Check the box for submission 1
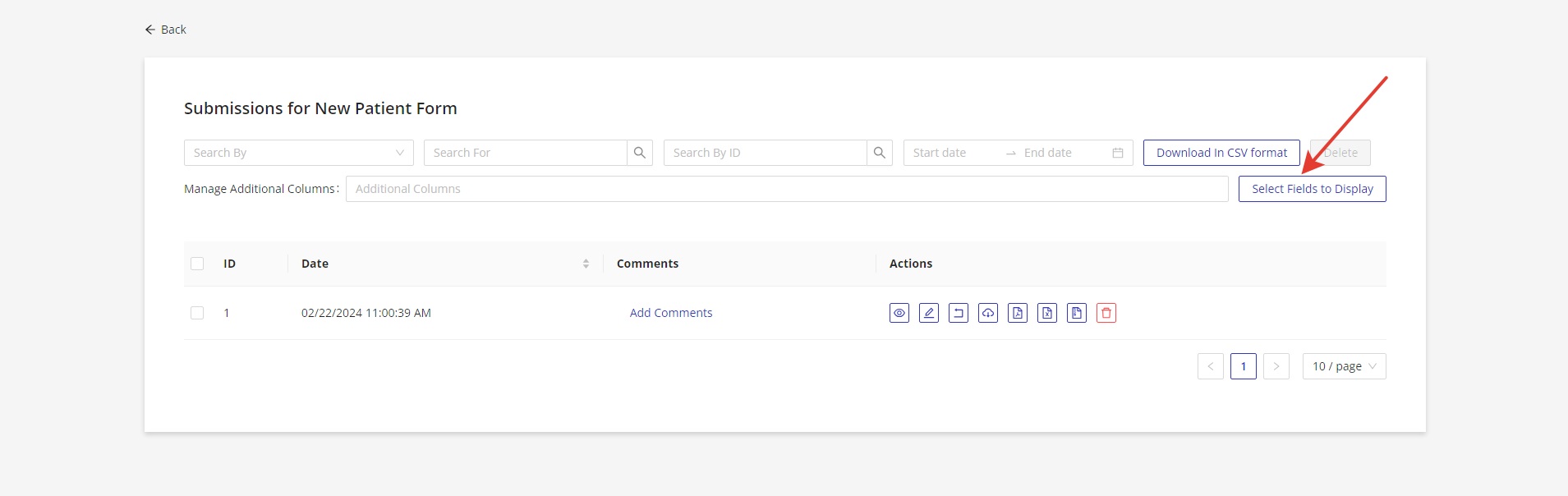 click(197, 313)
